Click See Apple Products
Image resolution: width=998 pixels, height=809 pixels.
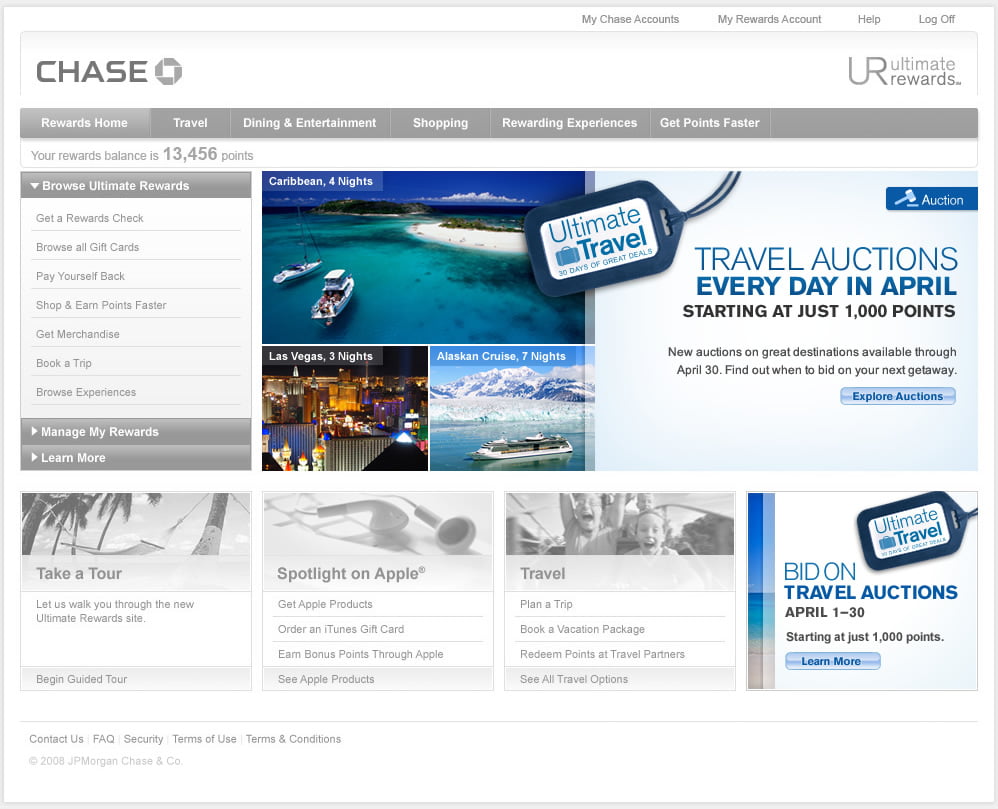326,679
